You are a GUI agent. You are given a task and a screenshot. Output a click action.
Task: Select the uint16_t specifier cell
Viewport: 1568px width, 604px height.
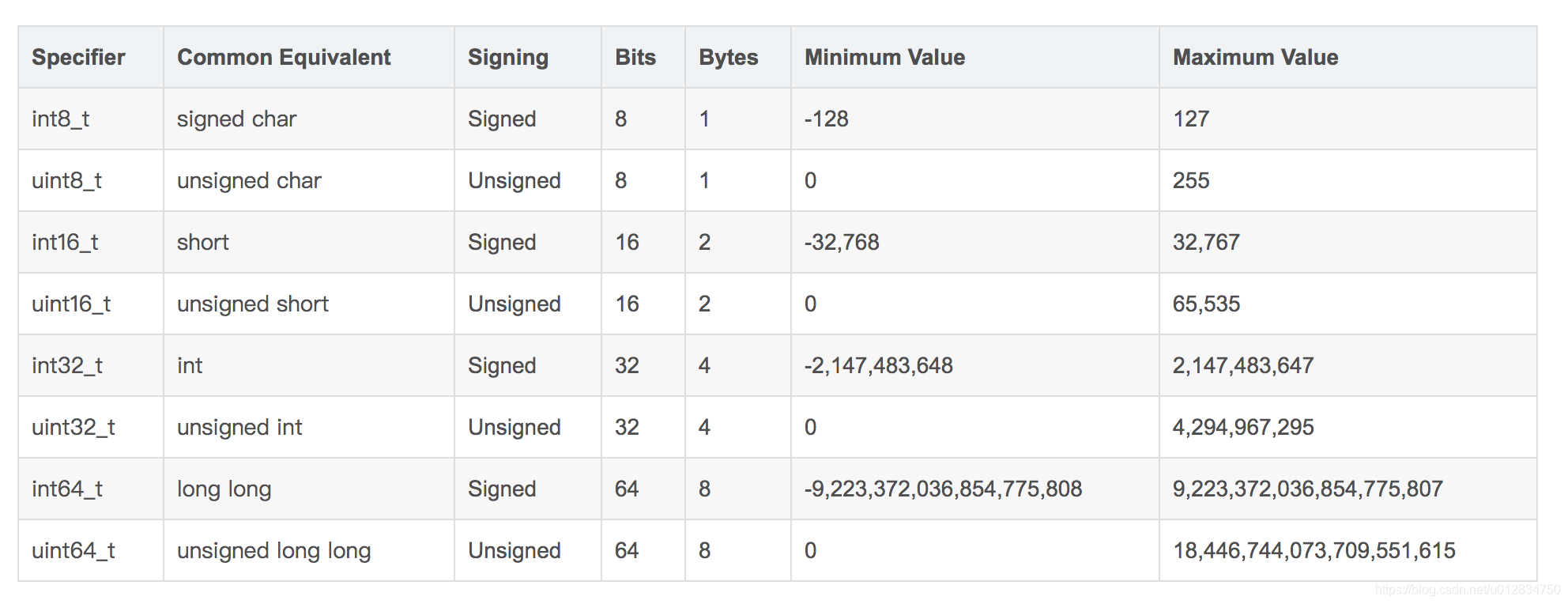click(91, 304)
